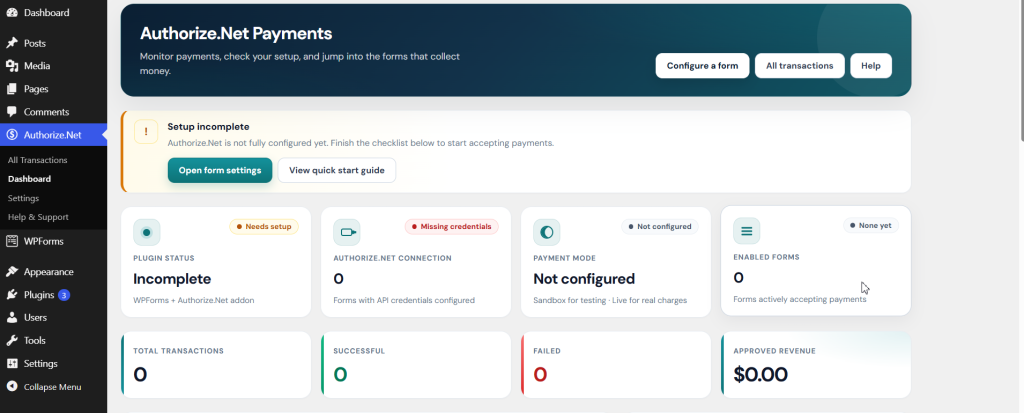
Task: Select the Dashboard submenu under Authorize.Net
Action: click(x=29, y=179)
